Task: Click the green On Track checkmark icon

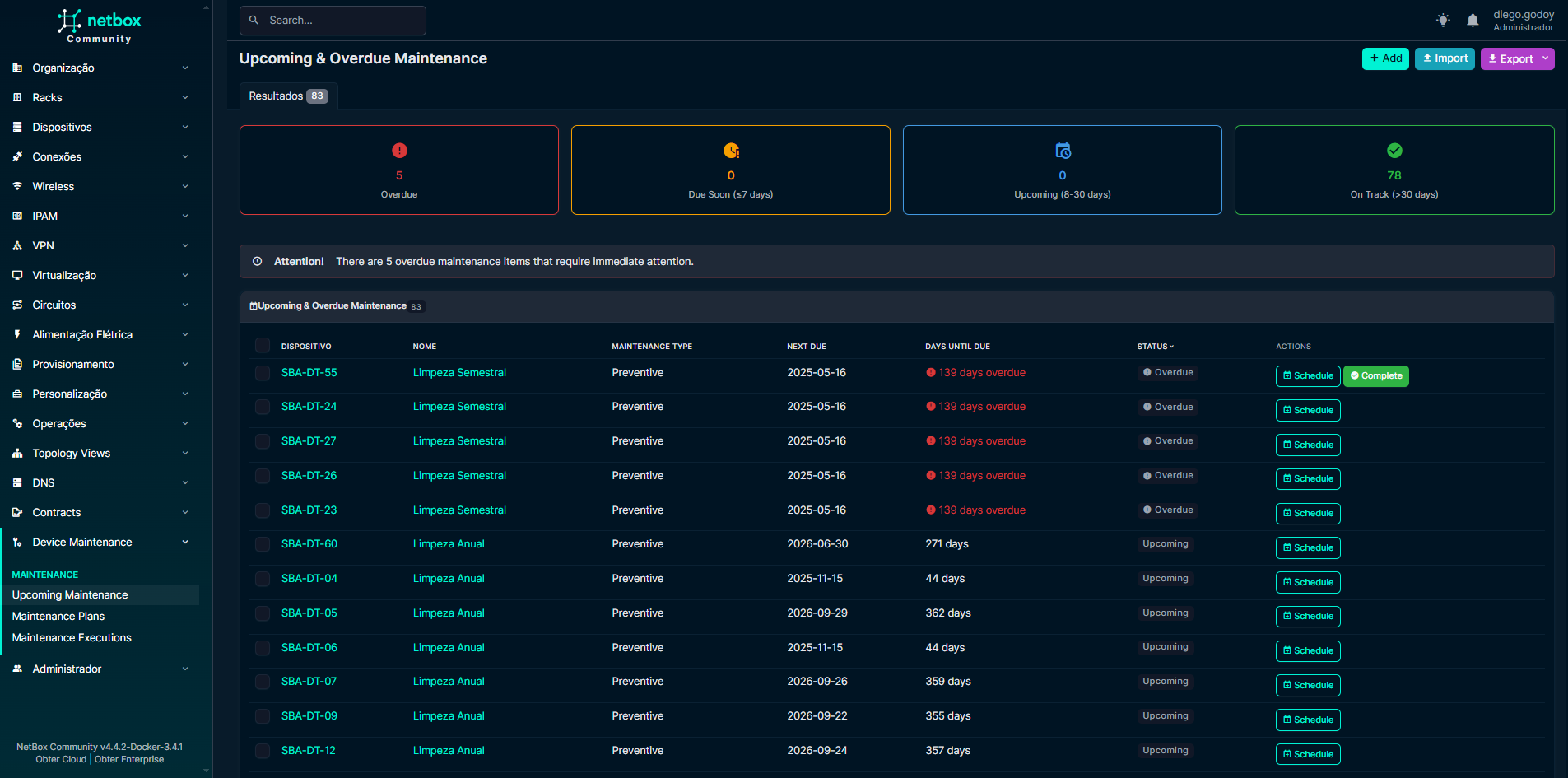Action: 1394,151
